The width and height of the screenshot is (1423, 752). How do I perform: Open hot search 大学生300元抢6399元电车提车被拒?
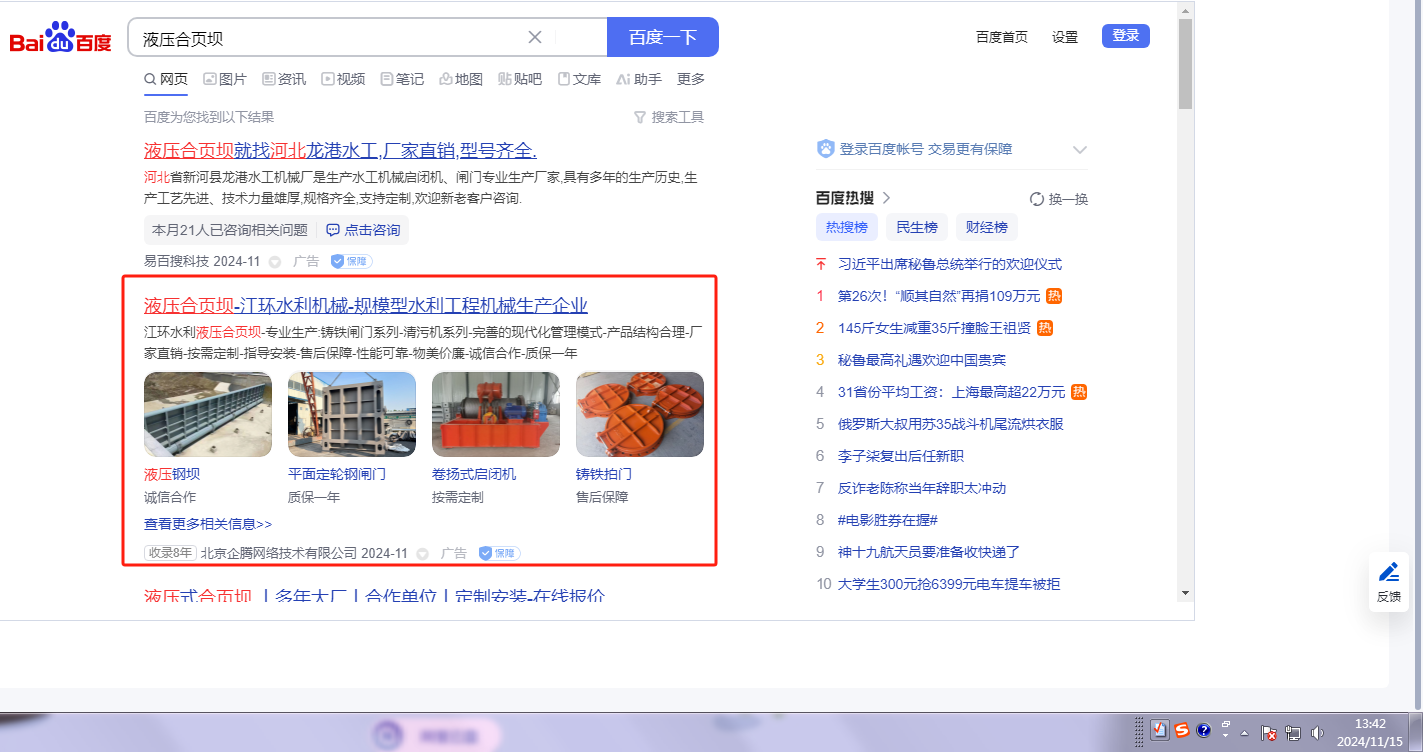pyautogui.click(x=949, y=584)
